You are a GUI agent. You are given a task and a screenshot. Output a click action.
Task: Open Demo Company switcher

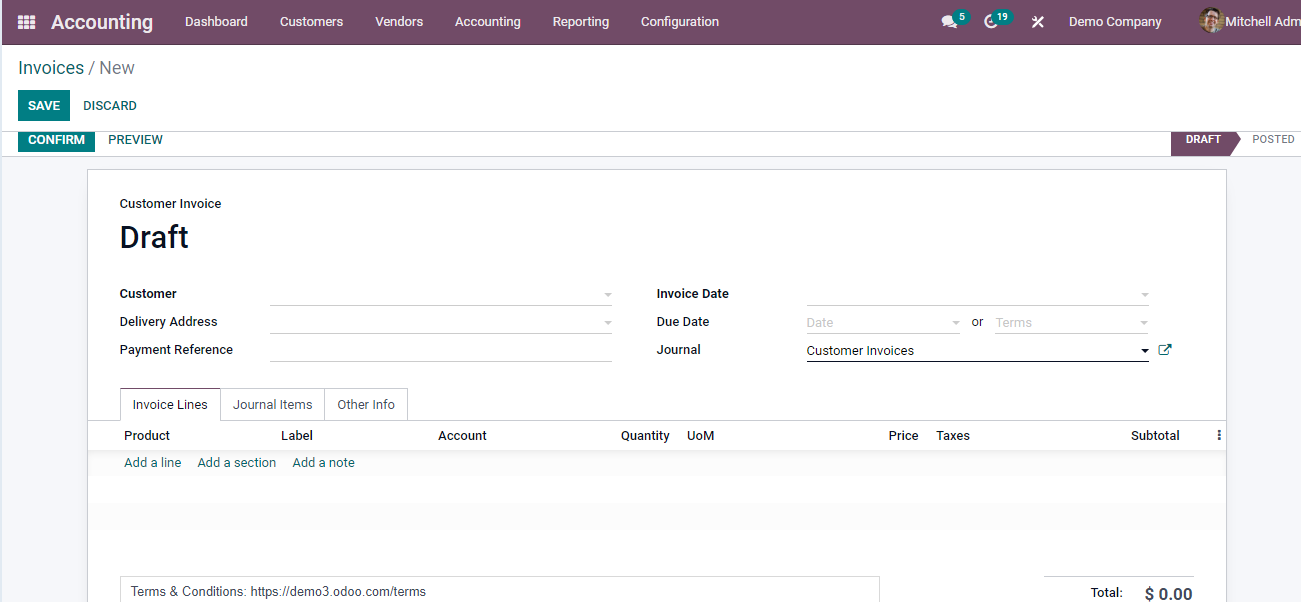pos(1115,22)
